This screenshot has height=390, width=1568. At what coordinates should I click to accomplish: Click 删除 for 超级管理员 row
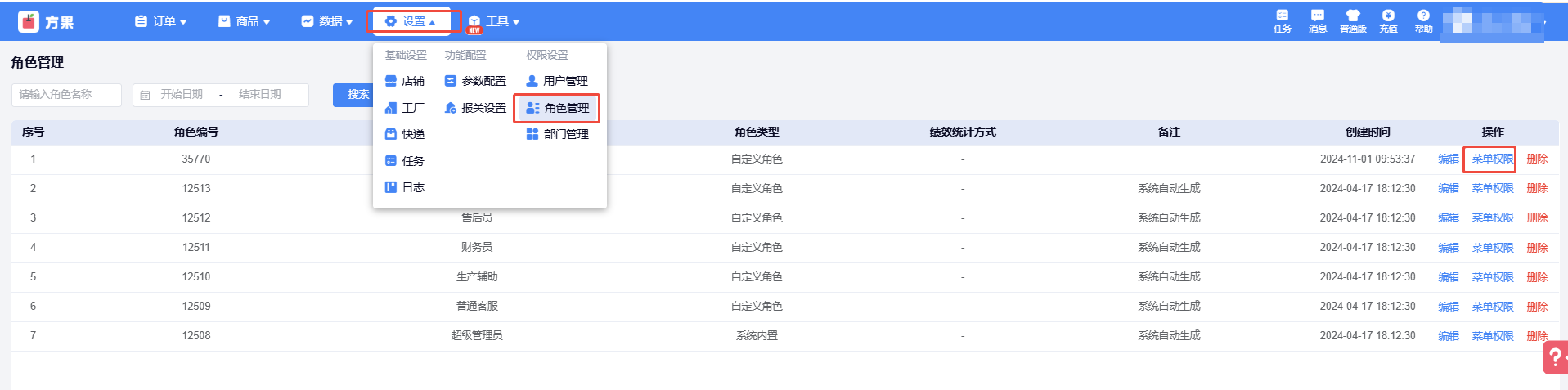(x=1538, y=336)
